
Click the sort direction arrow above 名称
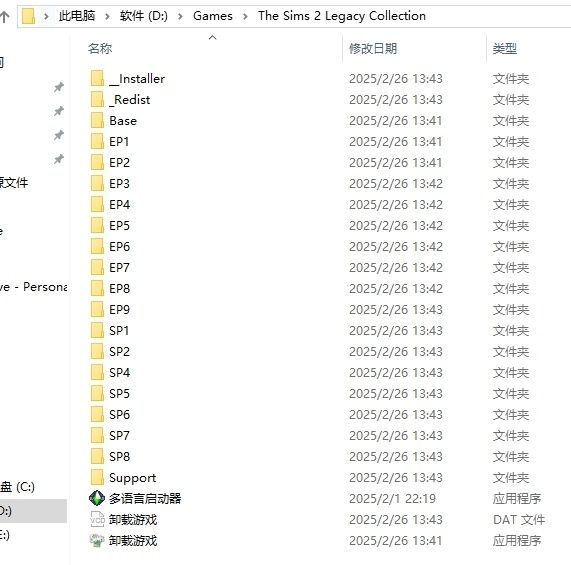pos(213,37)
